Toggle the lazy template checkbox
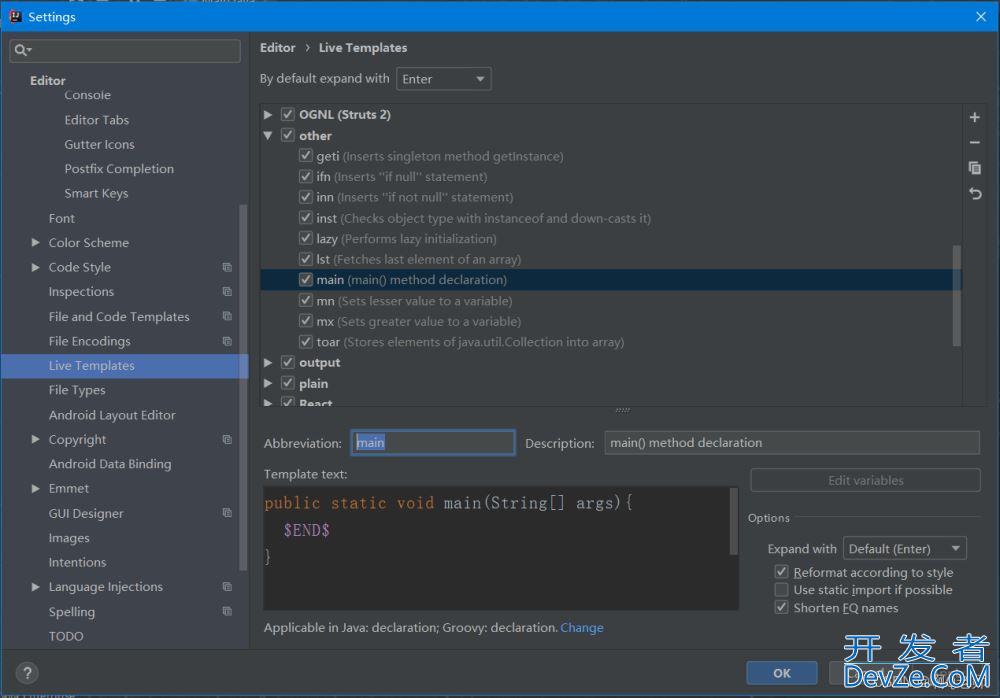The width and height of the screenshot is (1000, 698). (305, 239)
